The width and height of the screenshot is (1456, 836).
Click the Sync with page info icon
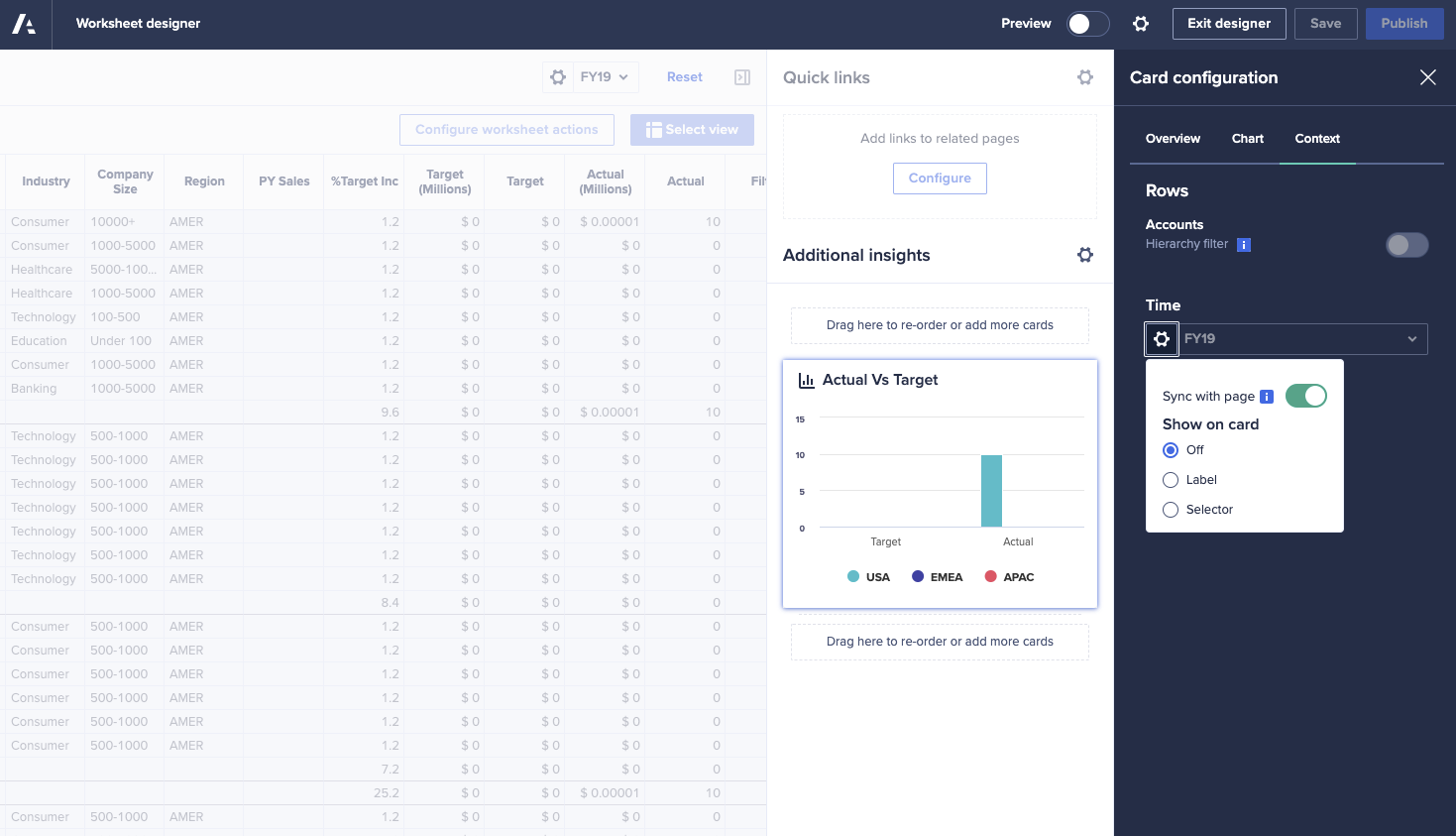point(1267,397)
